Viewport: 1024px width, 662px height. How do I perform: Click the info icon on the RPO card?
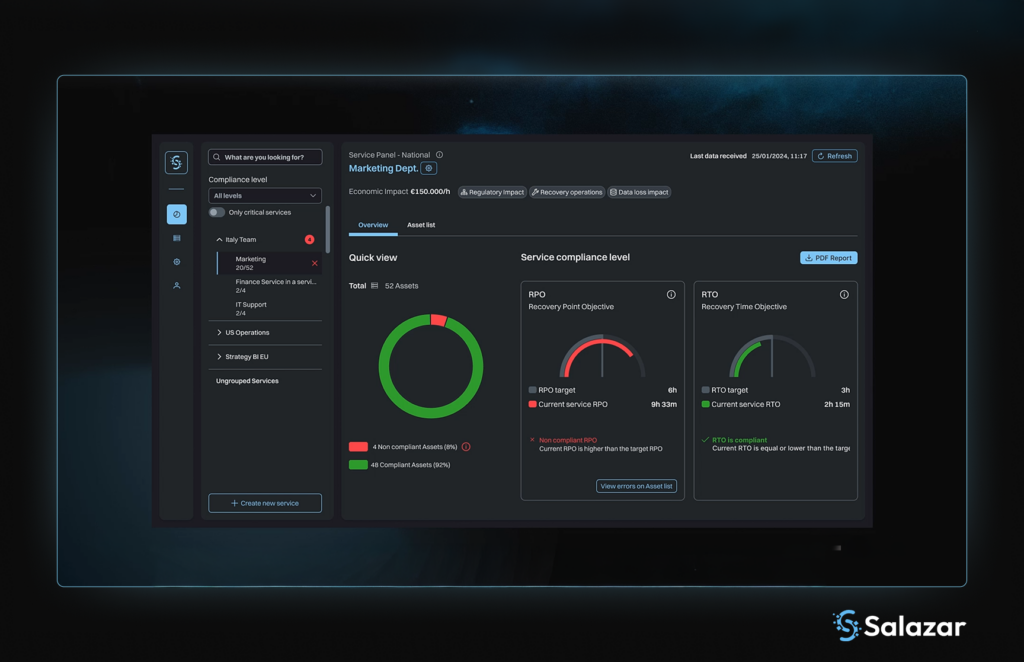(x=671, y=295)
